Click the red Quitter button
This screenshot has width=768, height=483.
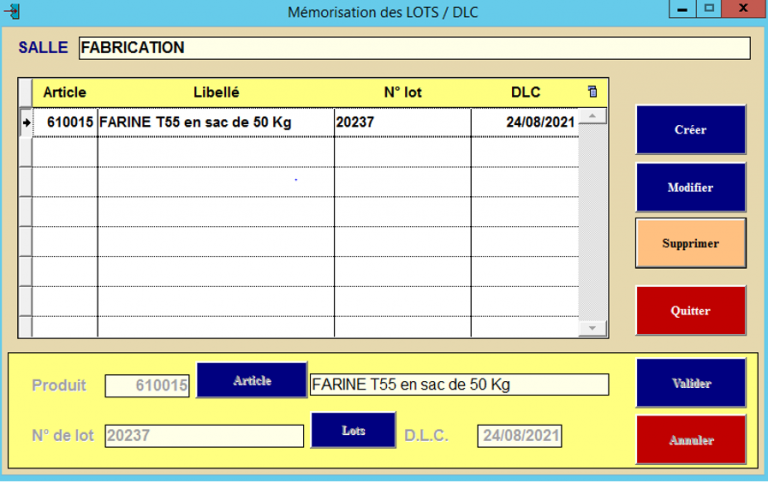[x=690, y=311]
